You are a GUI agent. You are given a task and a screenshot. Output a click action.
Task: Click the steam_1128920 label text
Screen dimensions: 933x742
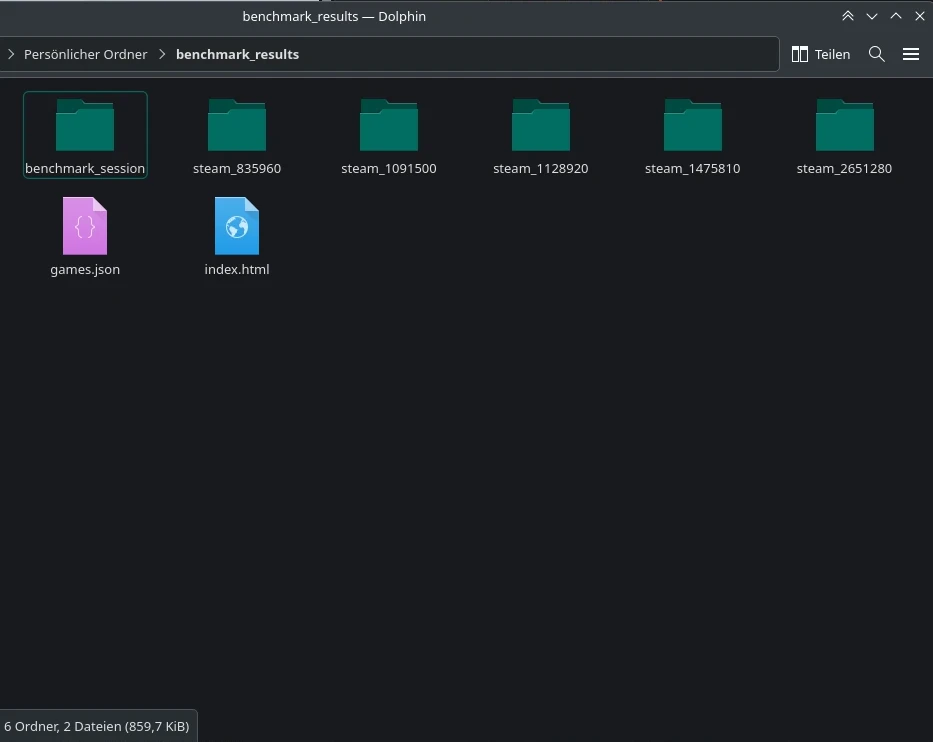[541, 168]
